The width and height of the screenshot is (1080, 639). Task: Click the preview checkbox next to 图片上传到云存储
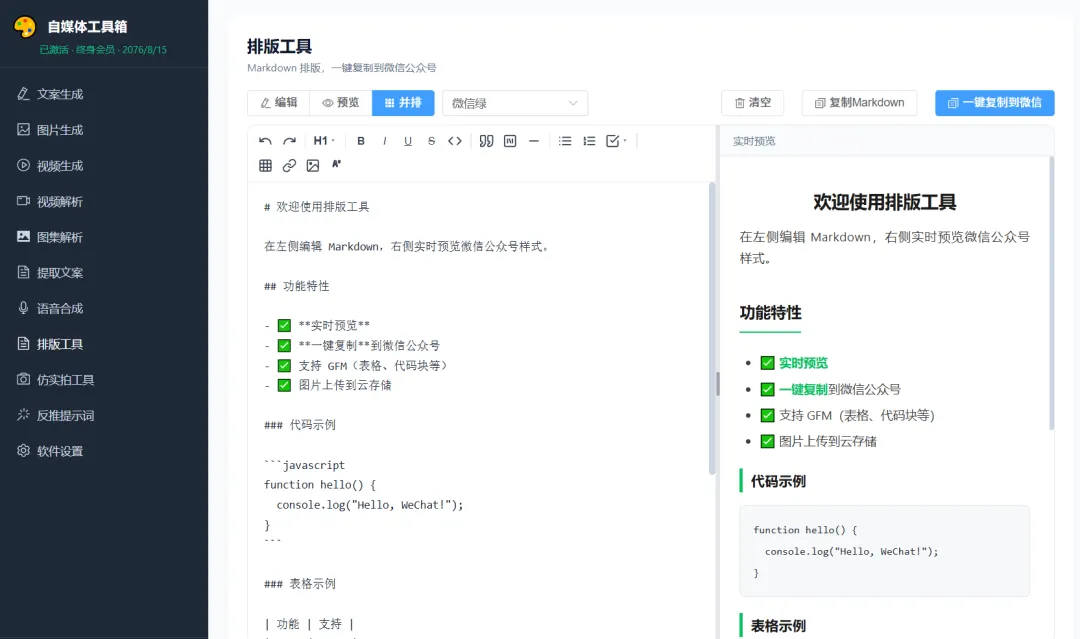(767, 441)
